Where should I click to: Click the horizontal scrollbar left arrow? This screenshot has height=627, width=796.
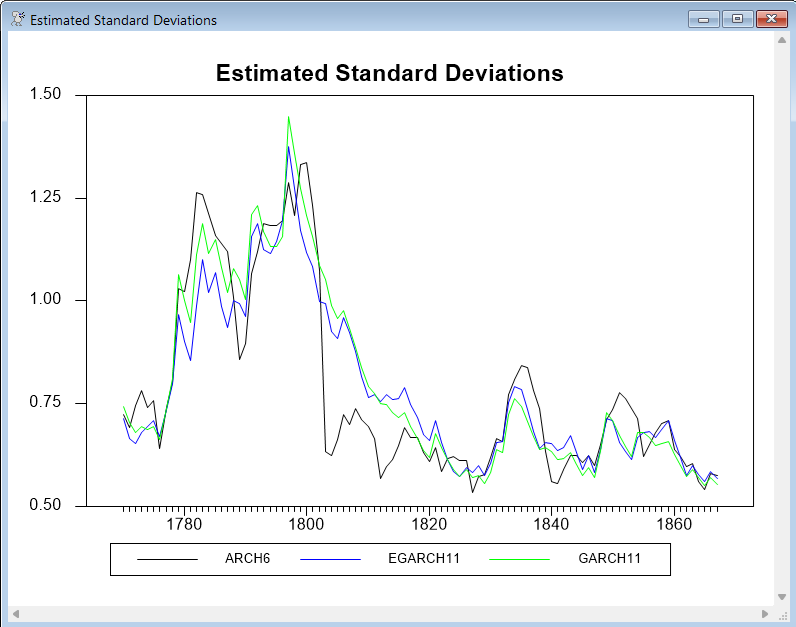[x=16, y=612]
